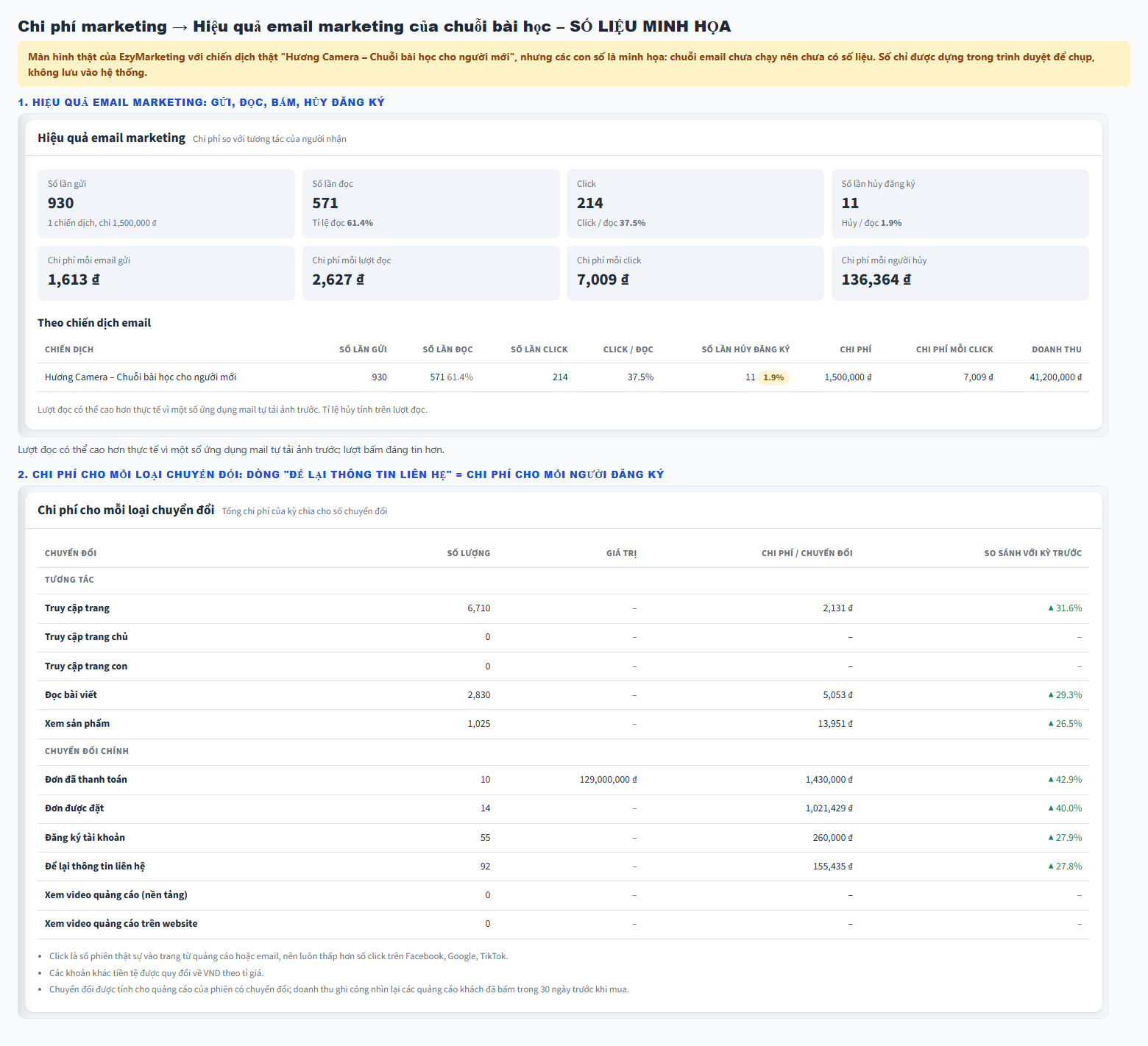
Task: Select the "Truy cập trang con" row label
Action: click(86, 666)
